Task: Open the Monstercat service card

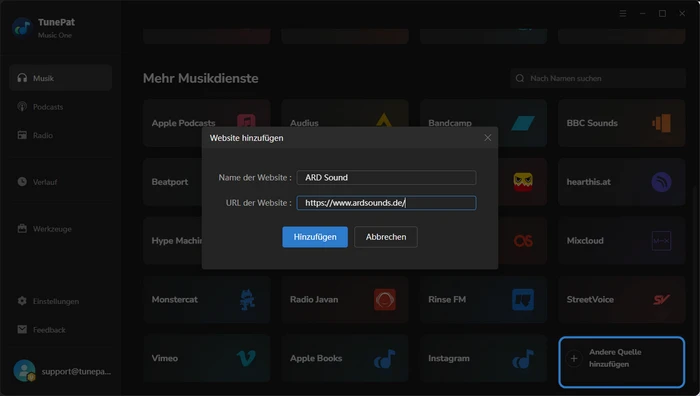Action: tap(207, 300)
